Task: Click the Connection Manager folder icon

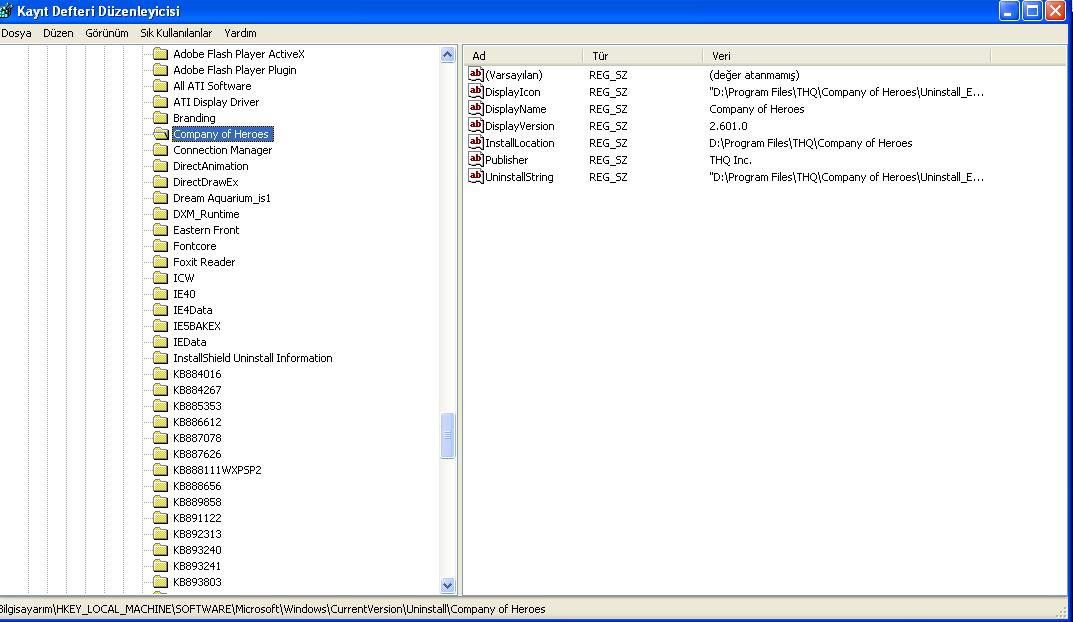Action: click(x=161, y=150)
